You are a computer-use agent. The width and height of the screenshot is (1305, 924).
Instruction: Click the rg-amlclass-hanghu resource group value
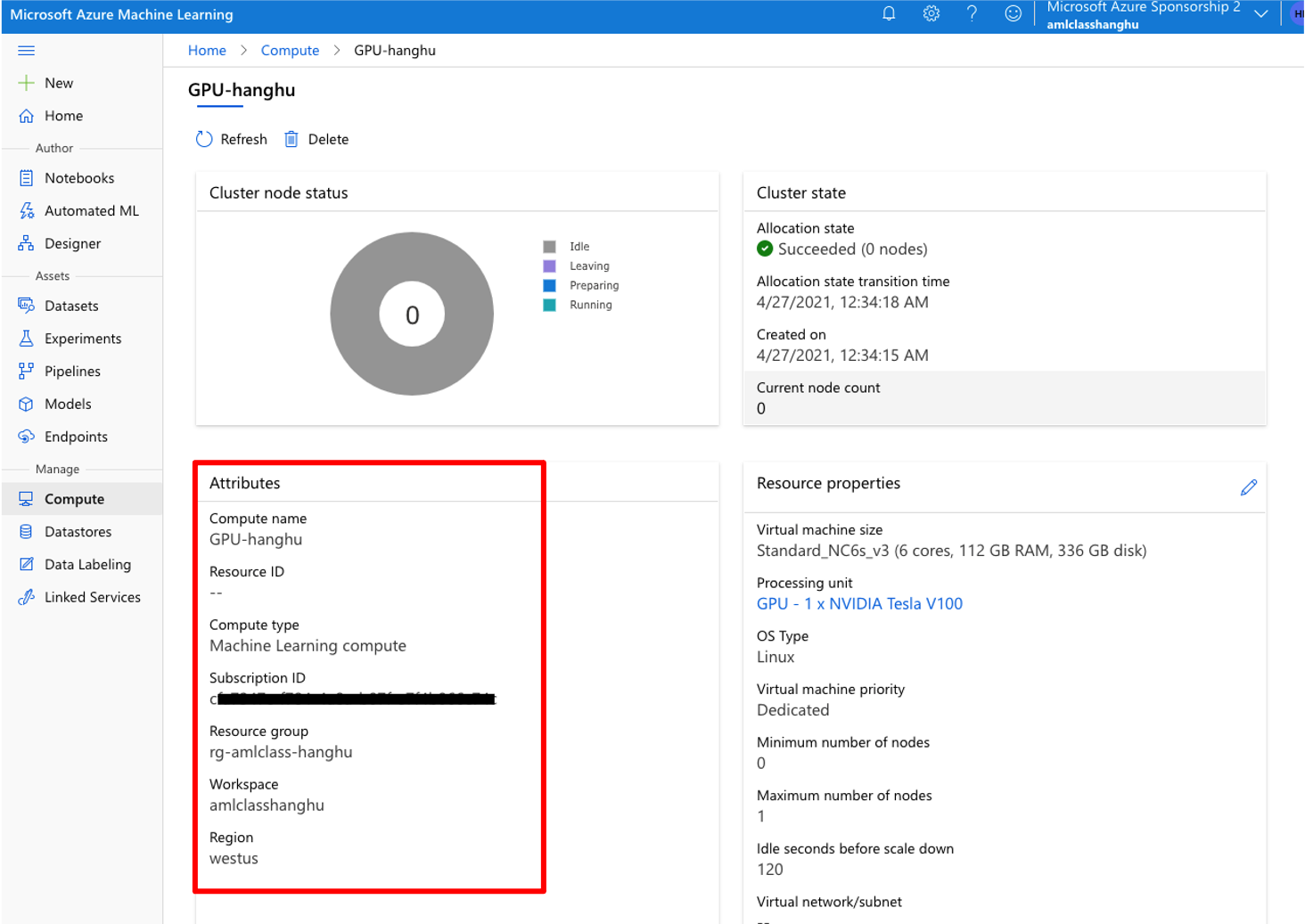tap(281, 752)
